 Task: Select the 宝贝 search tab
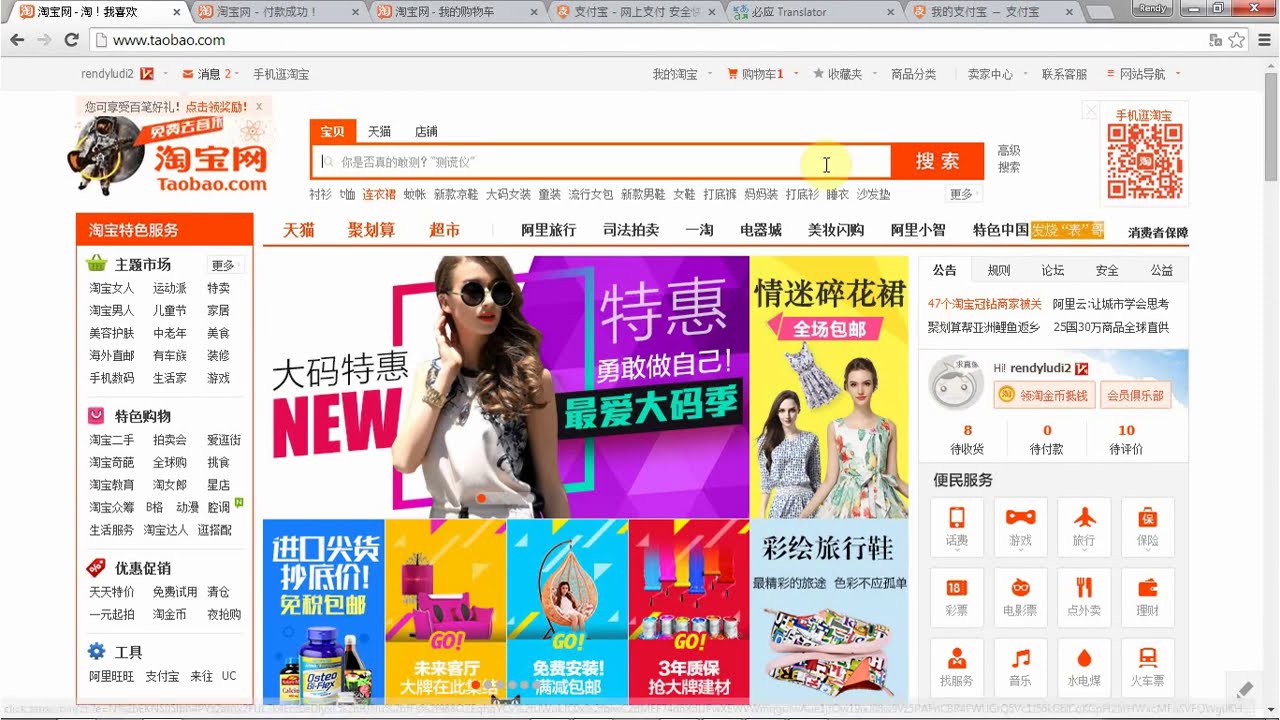(x=332, y=132)
